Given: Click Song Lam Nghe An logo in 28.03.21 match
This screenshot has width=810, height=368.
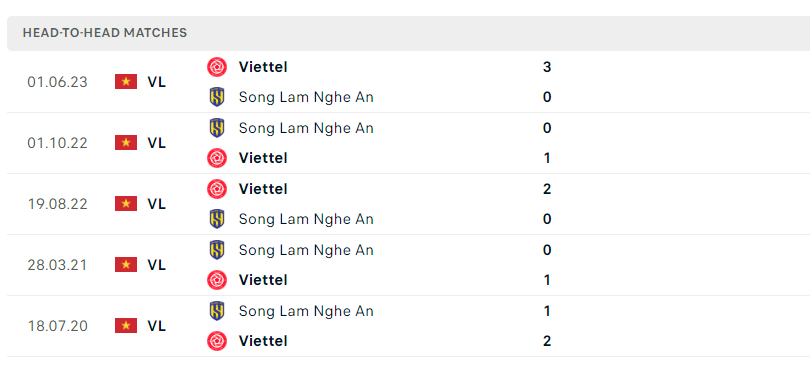Looking at the screenshot, I should pyautogui.click(x=217, y=250).
